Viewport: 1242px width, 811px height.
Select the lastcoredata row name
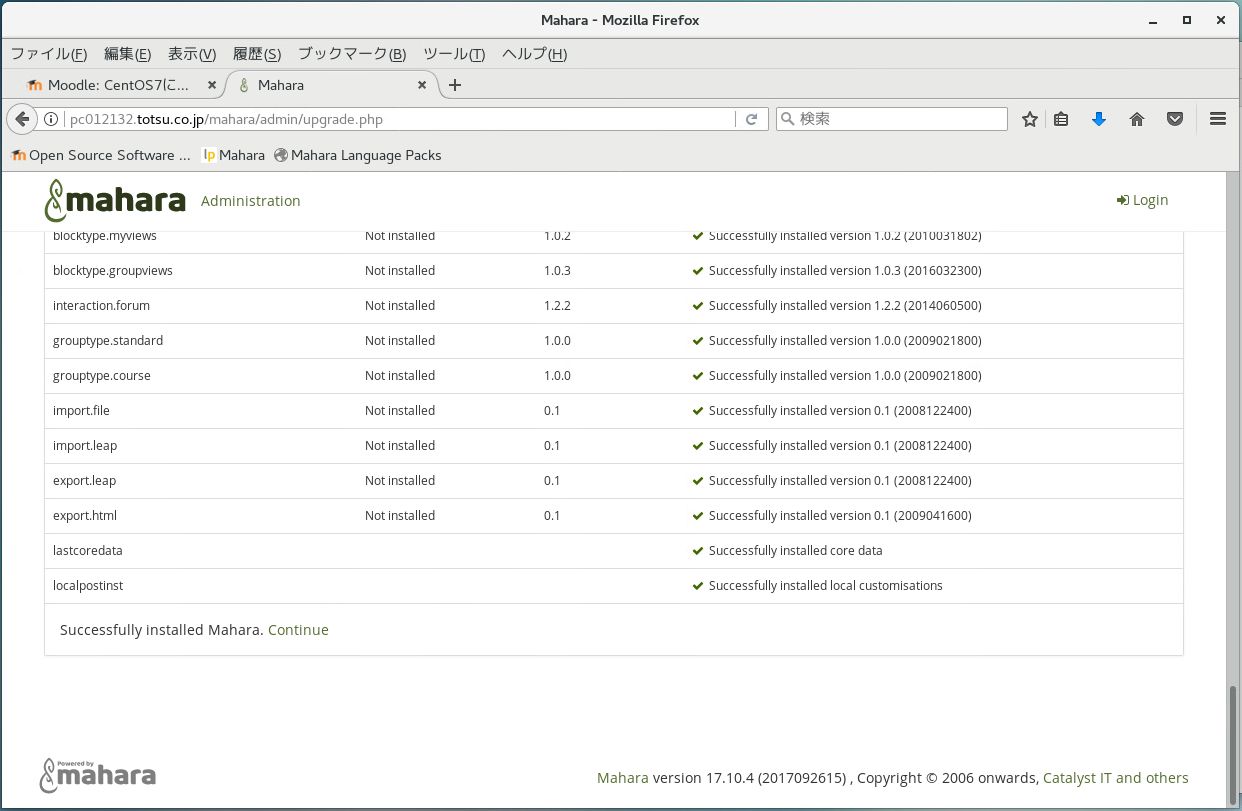click(x=88, y=551)
